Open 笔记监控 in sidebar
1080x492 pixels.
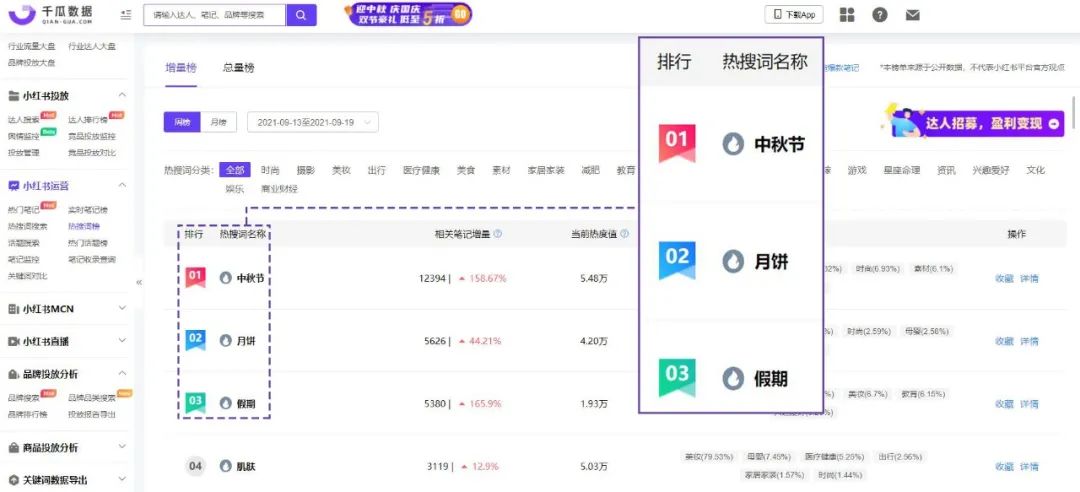pyautogui.click(x=24, y=260)
